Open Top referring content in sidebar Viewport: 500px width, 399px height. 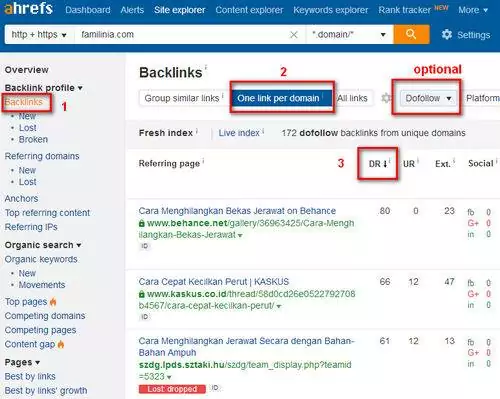click(x=47, y=213)
